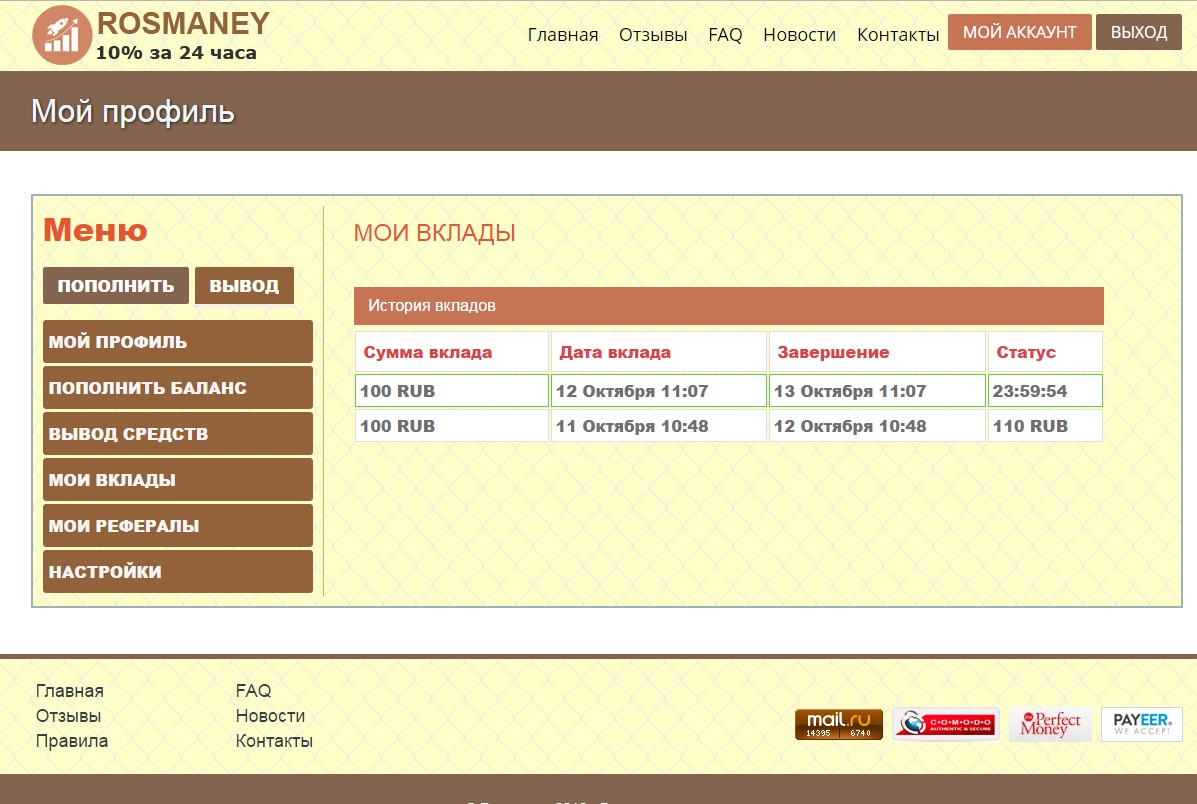The image size is (1197, 804).
Task: Open МОЙ ПРОФИЛЬ in the sidebar
Action: pos(178,342)
